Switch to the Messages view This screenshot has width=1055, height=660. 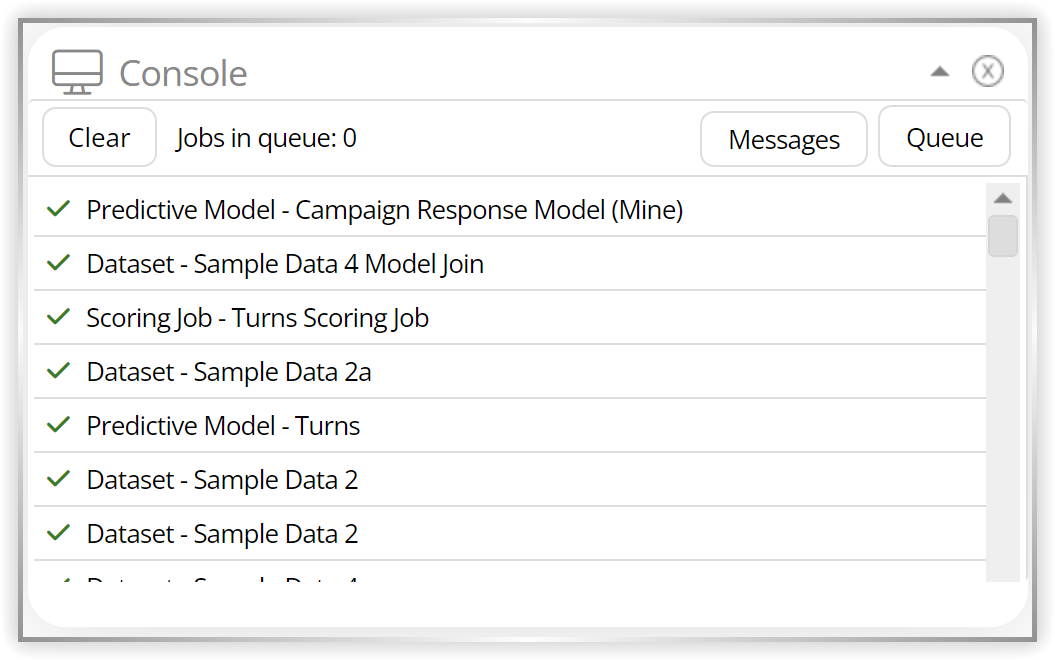click(x=784, y=139)
